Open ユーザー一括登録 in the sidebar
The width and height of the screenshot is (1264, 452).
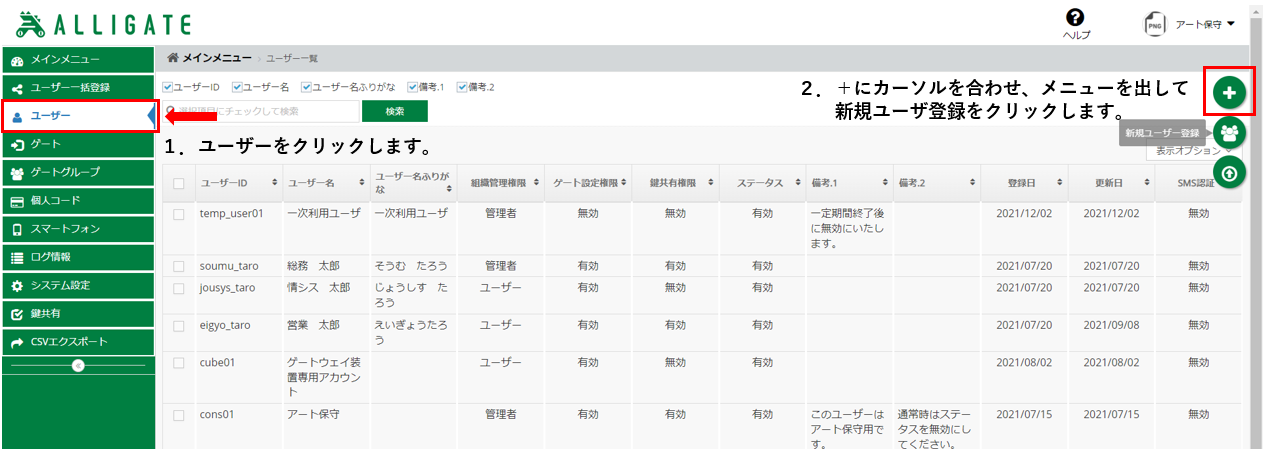[78, 87]
